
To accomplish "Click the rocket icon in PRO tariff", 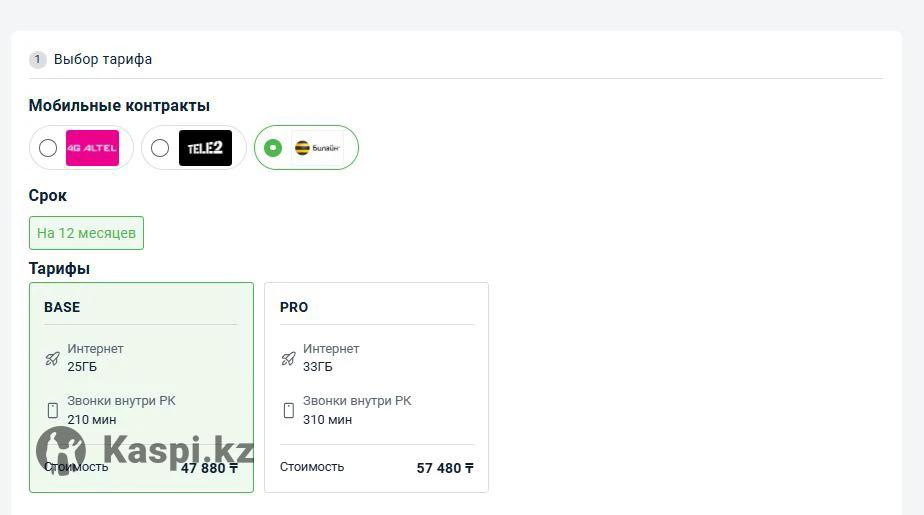I will (288, 358).
